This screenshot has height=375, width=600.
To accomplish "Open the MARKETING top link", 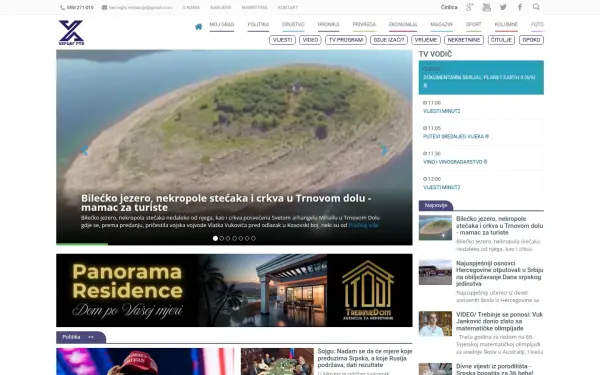I will point(254,7).
